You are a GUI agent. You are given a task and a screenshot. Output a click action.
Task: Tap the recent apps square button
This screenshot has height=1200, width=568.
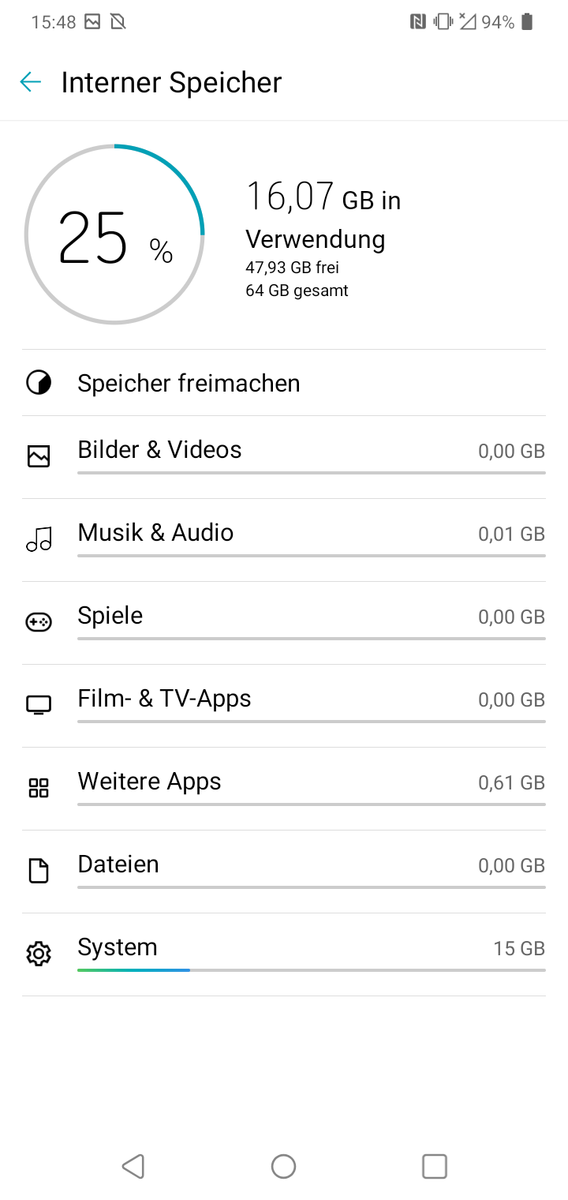point(434,1166)
